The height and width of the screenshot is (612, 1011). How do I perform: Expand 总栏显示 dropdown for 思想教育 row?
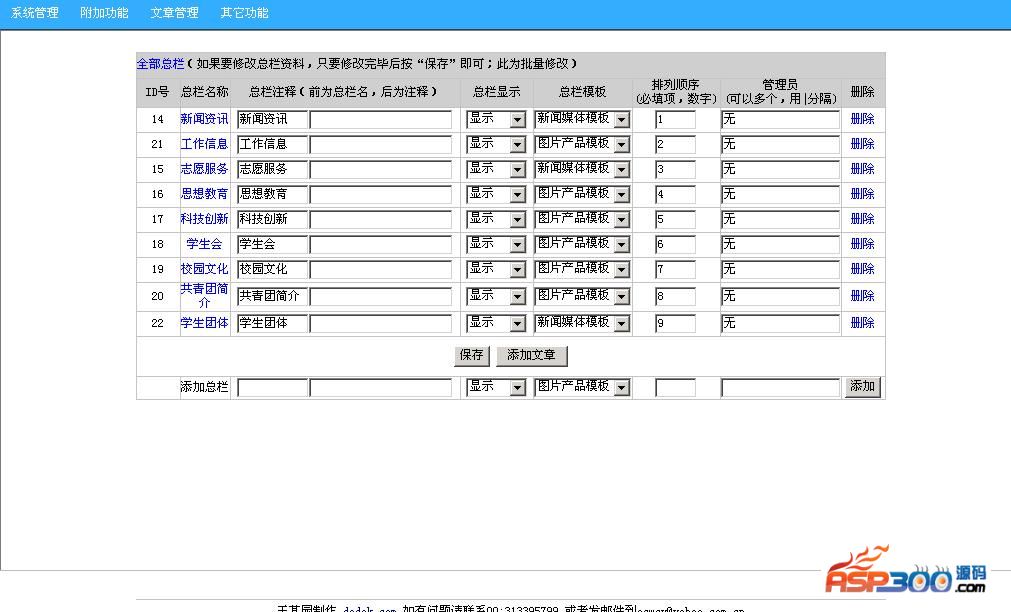pyautogui.click(x=496, y=194)
